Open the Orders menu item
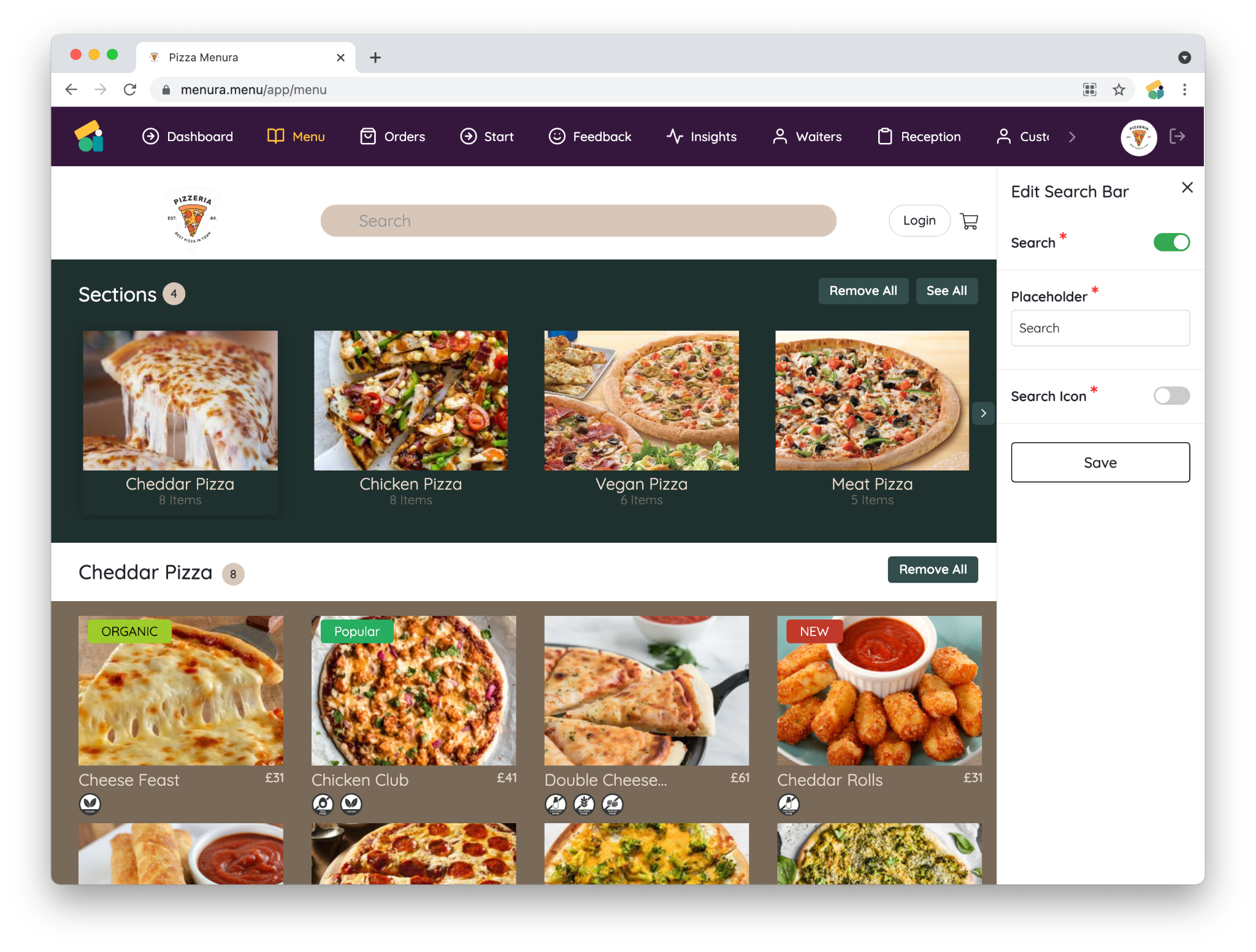Viewport: 1256px width, 952px height. (x=392, y=137)
